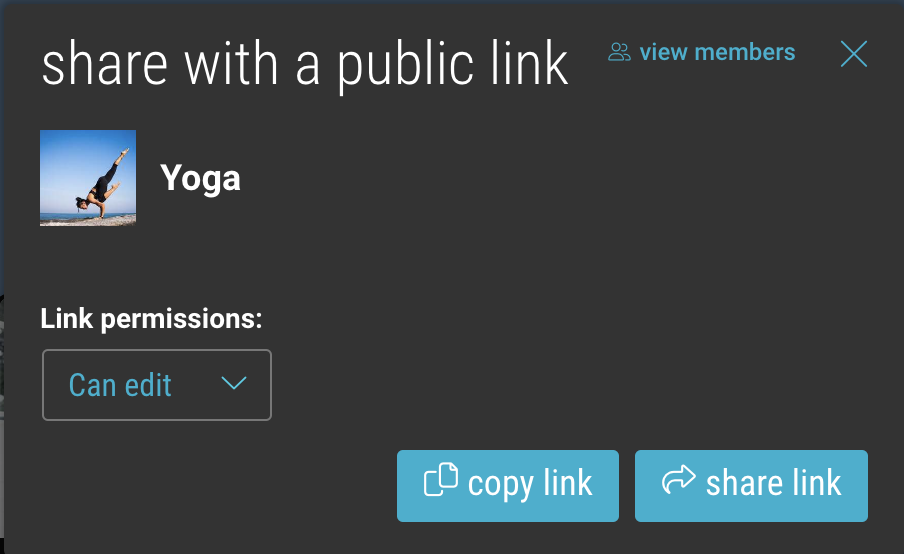Open the view members link
Screen dimensions: 904x554
click(702, 52)
